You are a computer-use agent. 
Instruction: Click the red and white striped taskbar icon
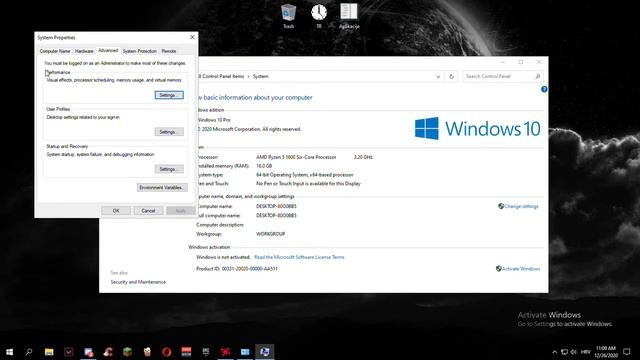[x=186, y=351]
